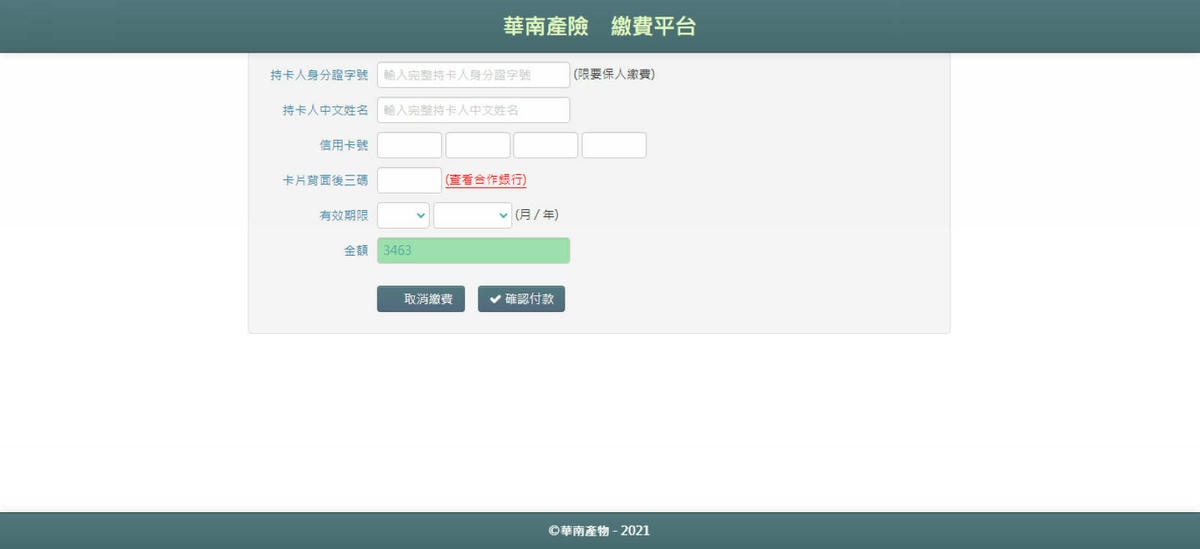Click the 華南產險 繳費平台 header title
The image size is (1200, 549).
pyautogui.click(x=599, y=27)
